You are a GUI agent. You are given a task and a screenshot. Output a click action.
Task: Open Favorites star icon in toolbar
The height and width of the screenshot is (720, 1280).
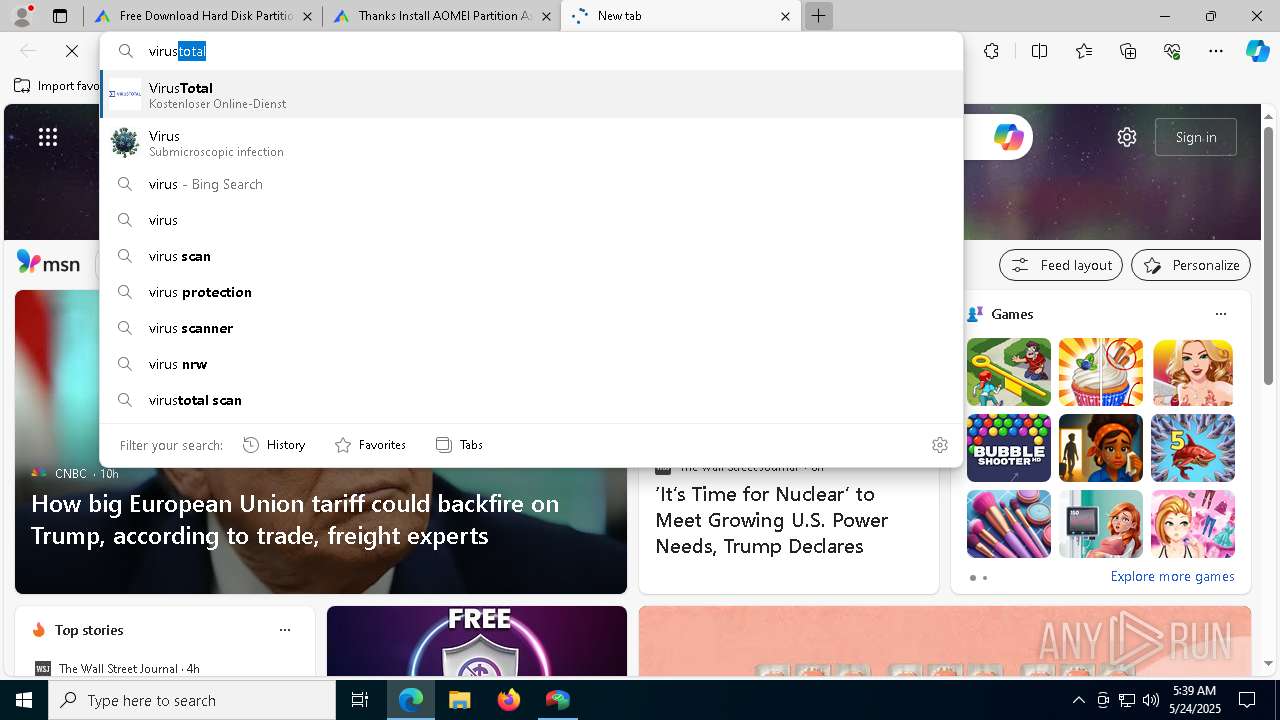[1084, 51]
